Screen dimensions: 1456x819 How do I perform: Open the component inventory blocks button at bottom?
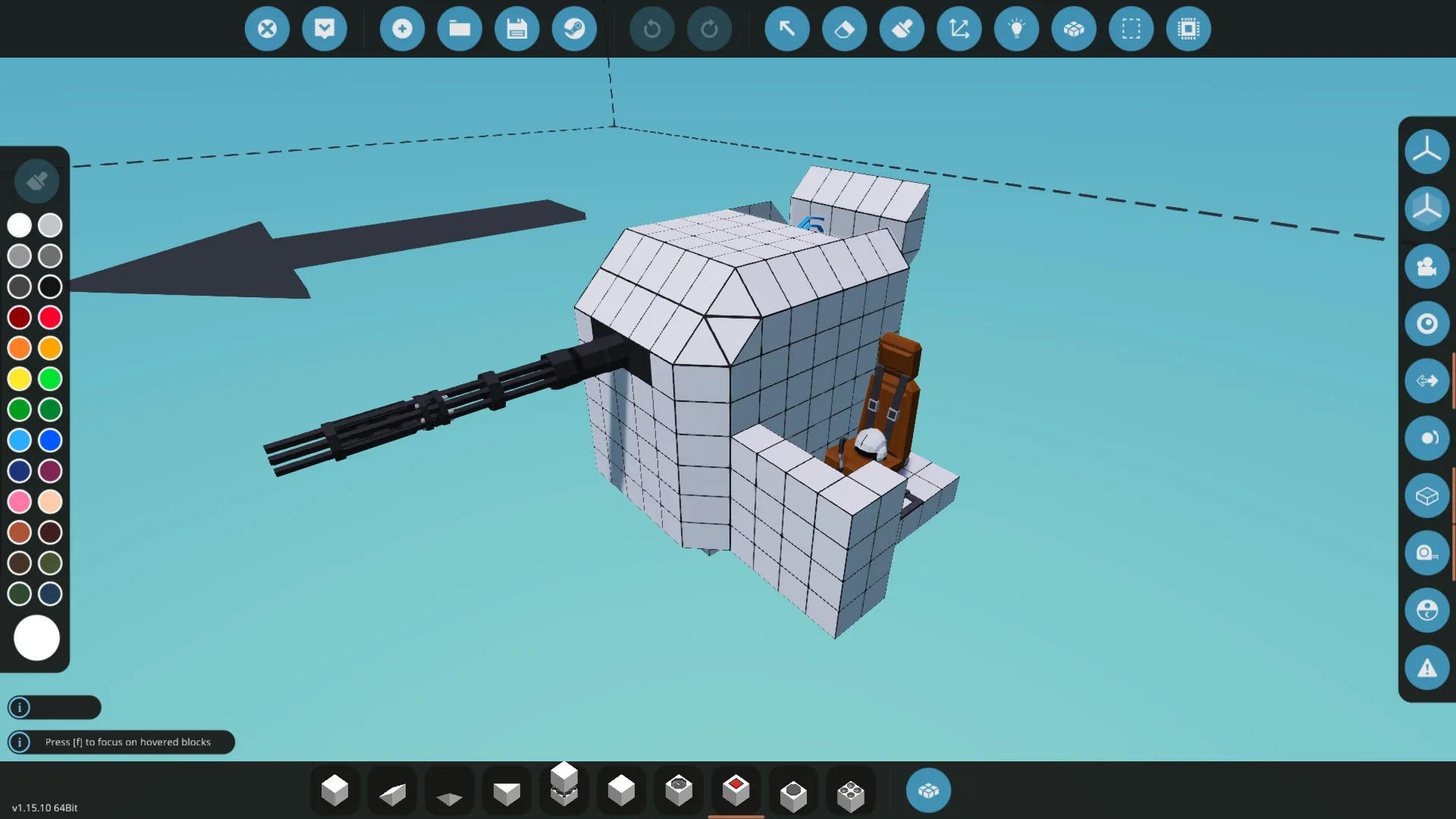tap(928, 791)
